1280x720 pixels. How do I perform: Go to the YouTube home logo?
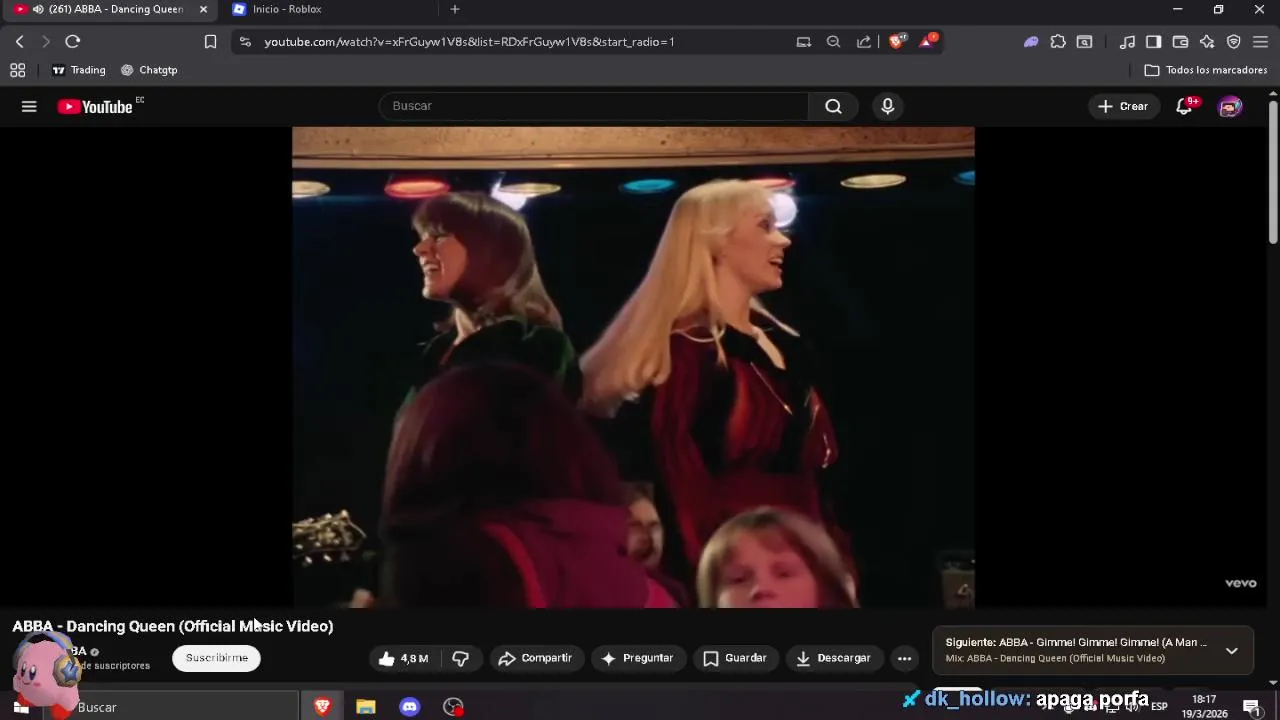click(95, 107)
